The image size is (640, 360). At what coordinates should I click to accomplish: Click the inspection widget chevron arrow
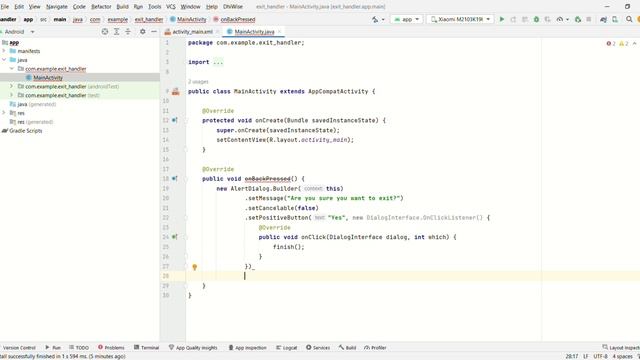click(x=634, y=44)
